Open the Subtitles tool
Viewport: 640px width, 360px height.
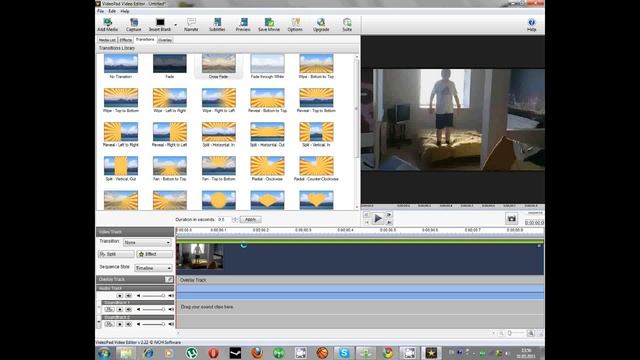pyautogui.click(x=217, y=24)
